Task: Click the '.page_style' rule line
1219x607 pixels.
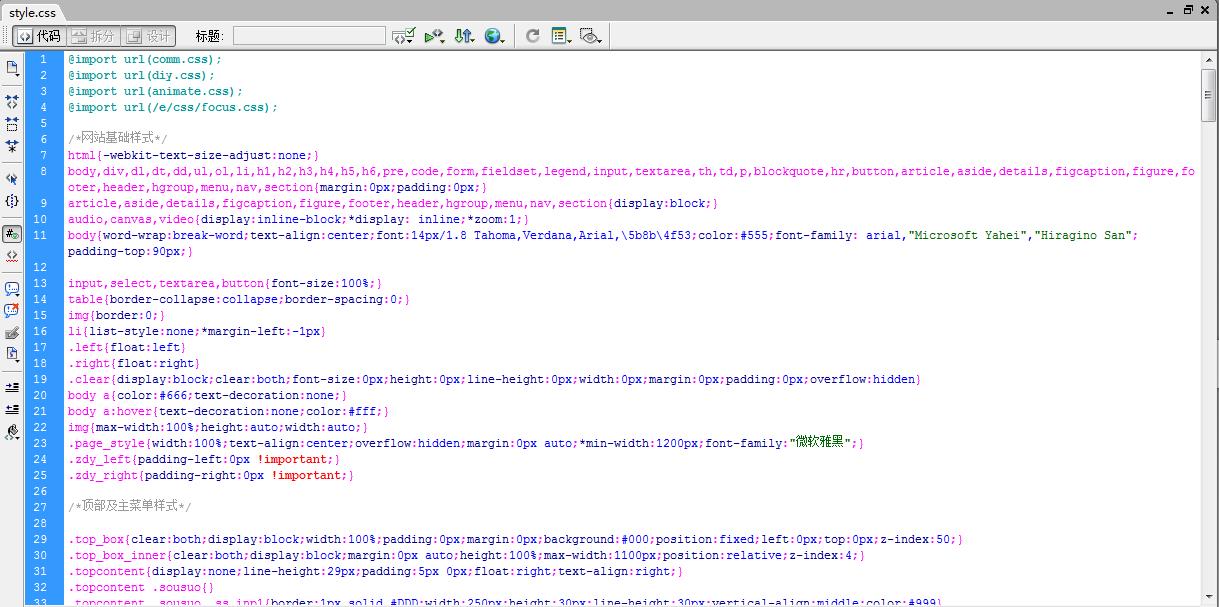Action: pyautogui.click(x=466, y=443)
